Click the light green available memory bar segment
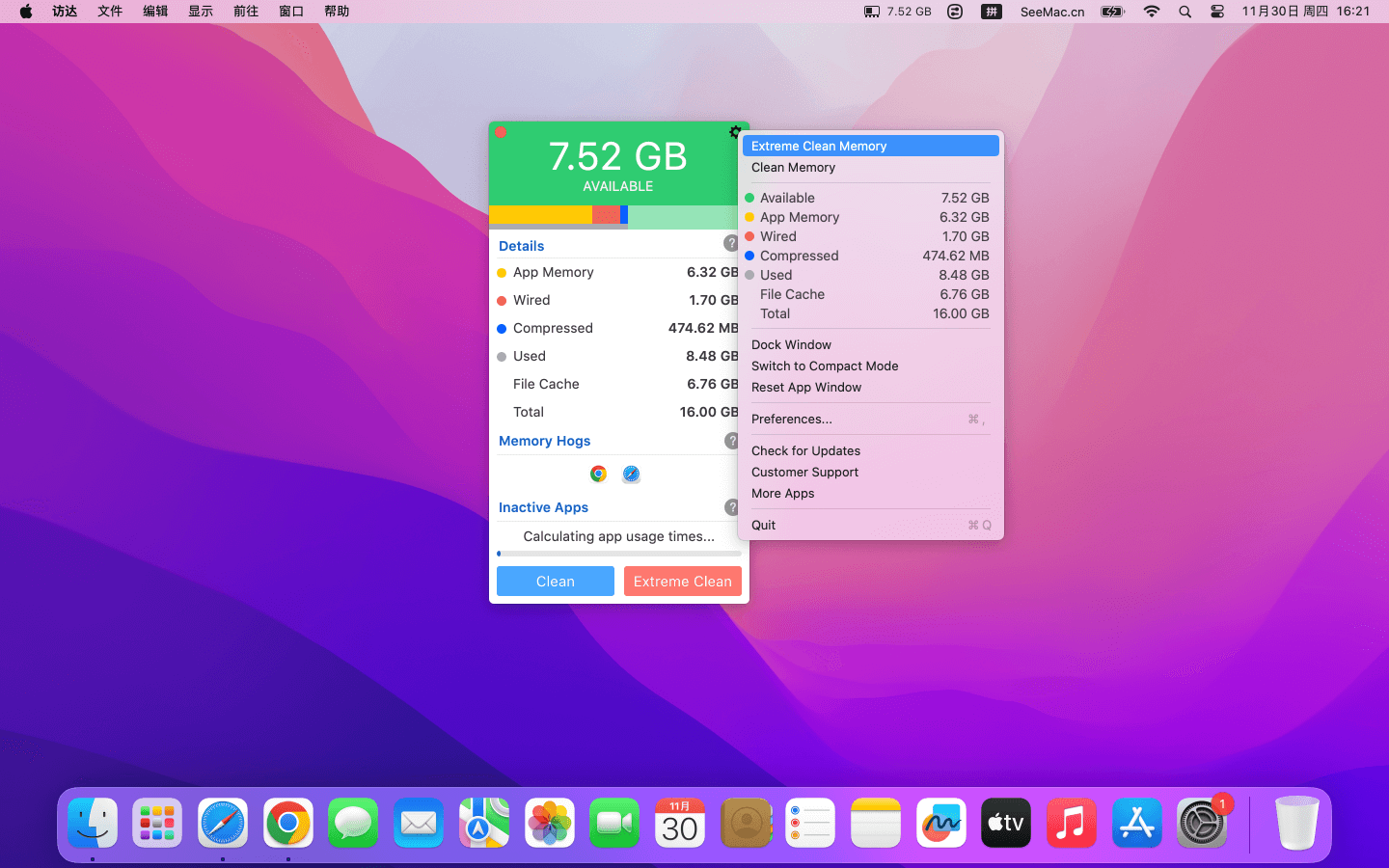 pos(683,216)
